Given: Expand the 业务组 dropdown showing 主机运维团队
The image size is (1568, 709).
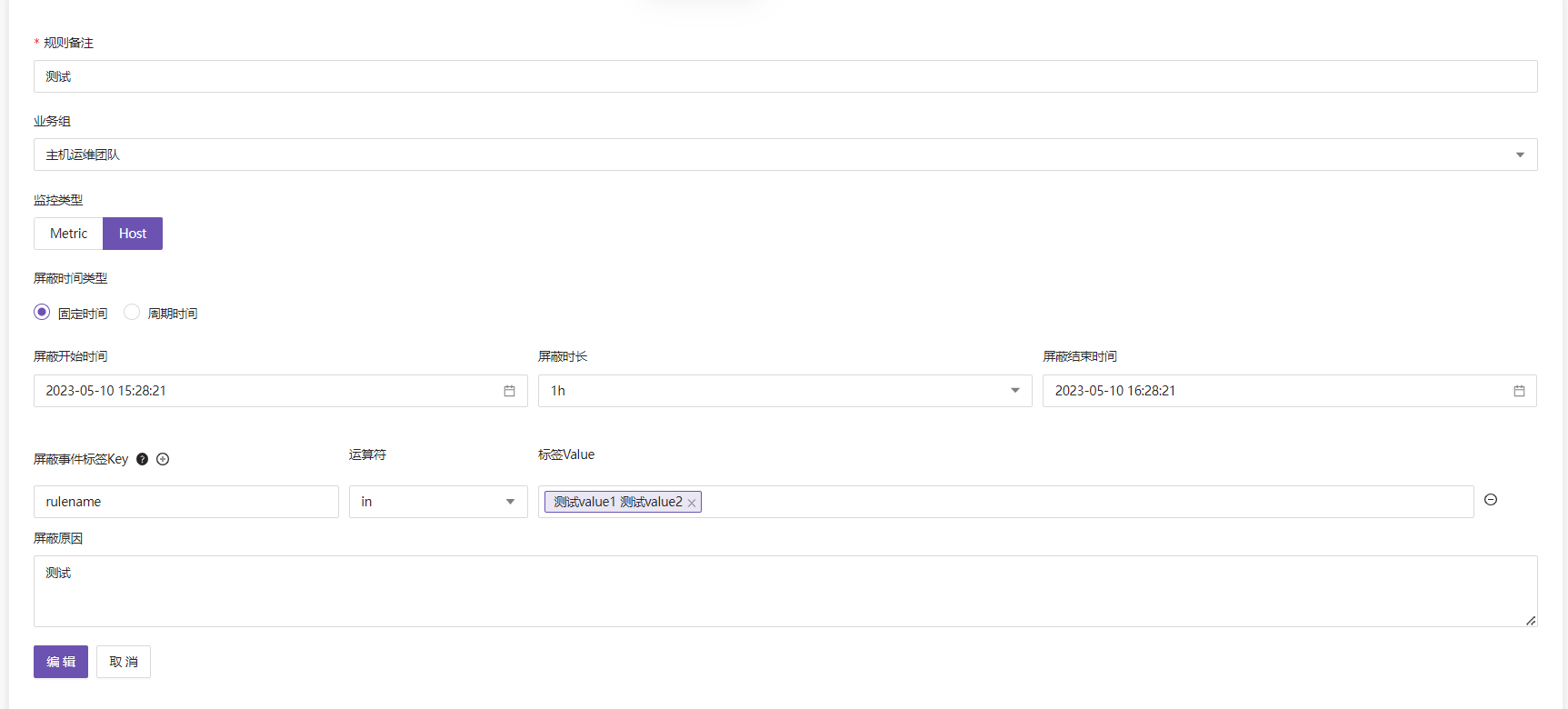Looking at the screenshot, I should pyautogui.click(x=785, y=155).
